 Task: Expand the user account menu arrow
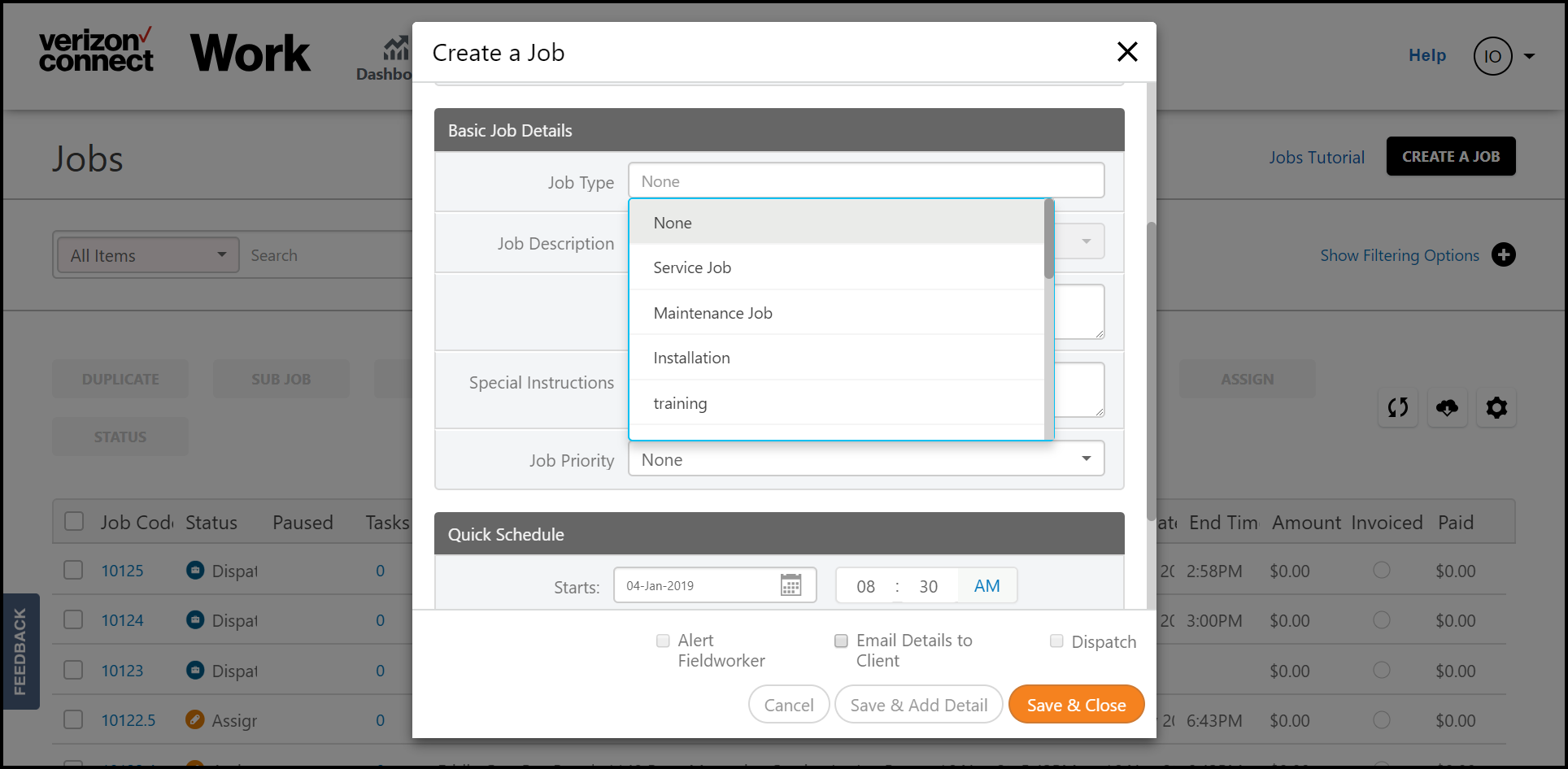tap(1529, 56)
